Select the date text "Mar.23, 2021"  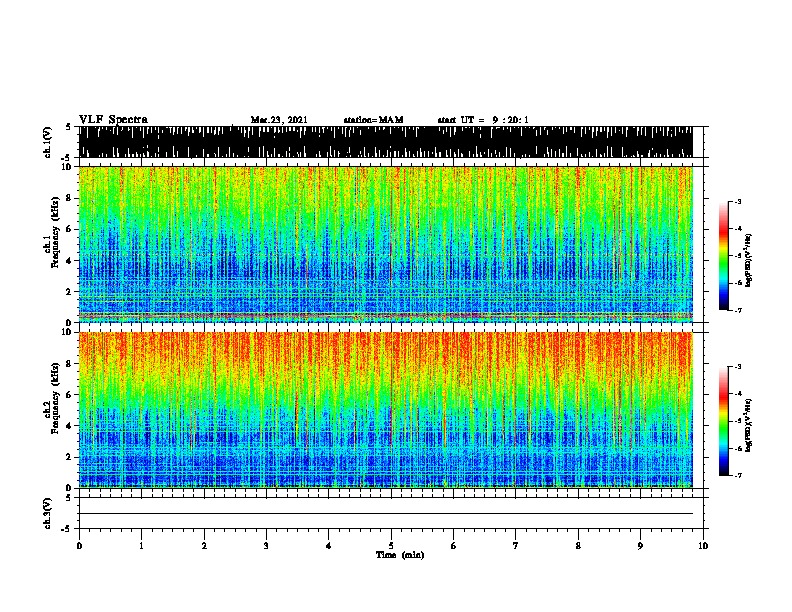click(279, 120)
